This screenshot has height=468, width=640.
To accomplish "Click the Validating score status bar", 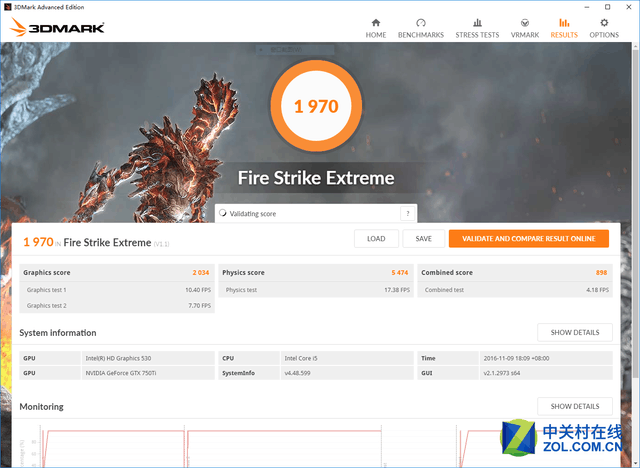I will point(316,213).
